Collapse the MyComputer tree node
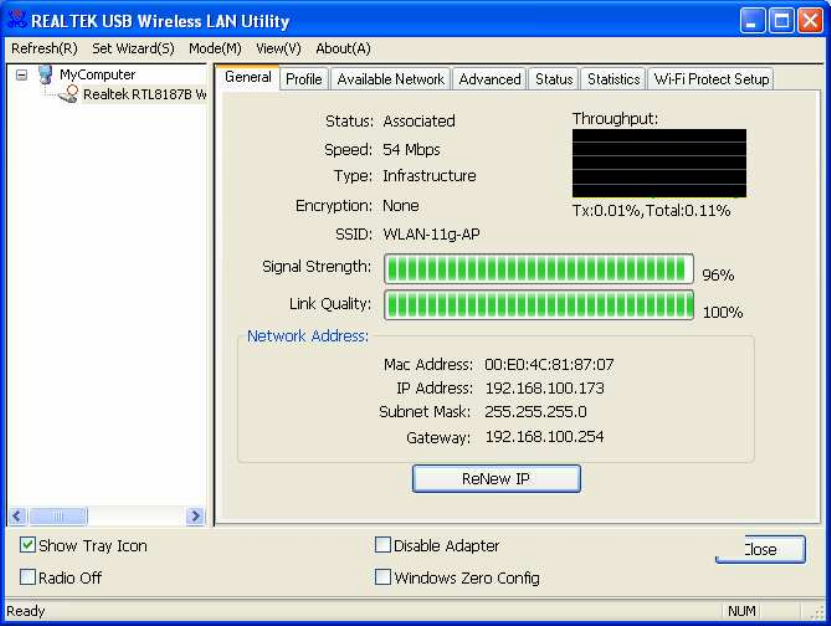The image size is (831, 626). coord(21,75)
